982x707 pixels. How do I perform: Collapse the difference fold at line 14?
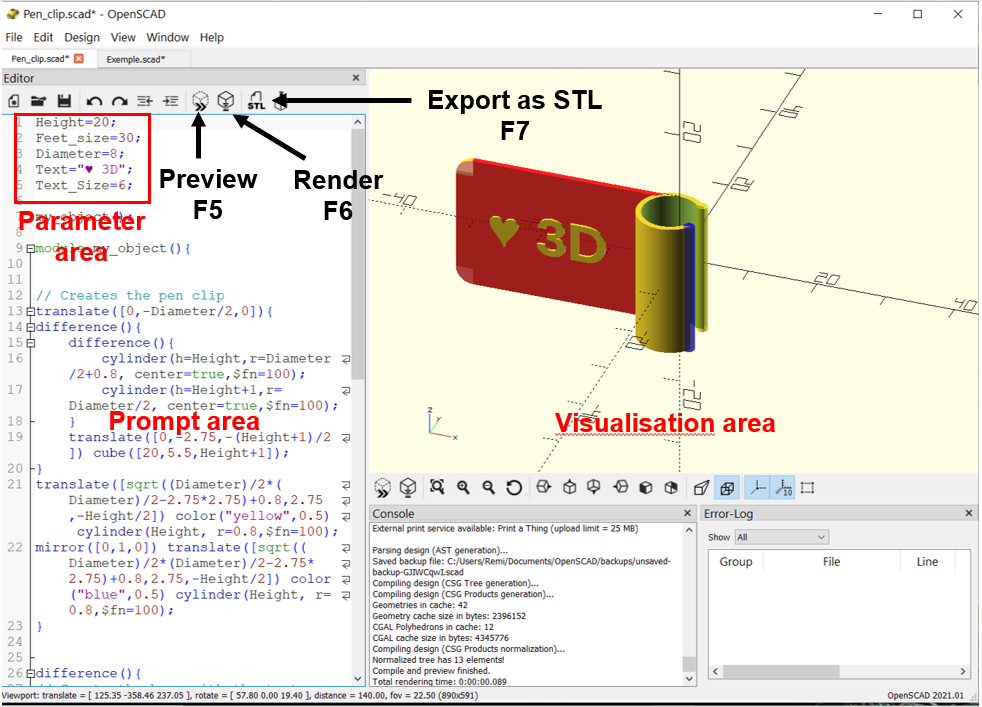point(31,327)
